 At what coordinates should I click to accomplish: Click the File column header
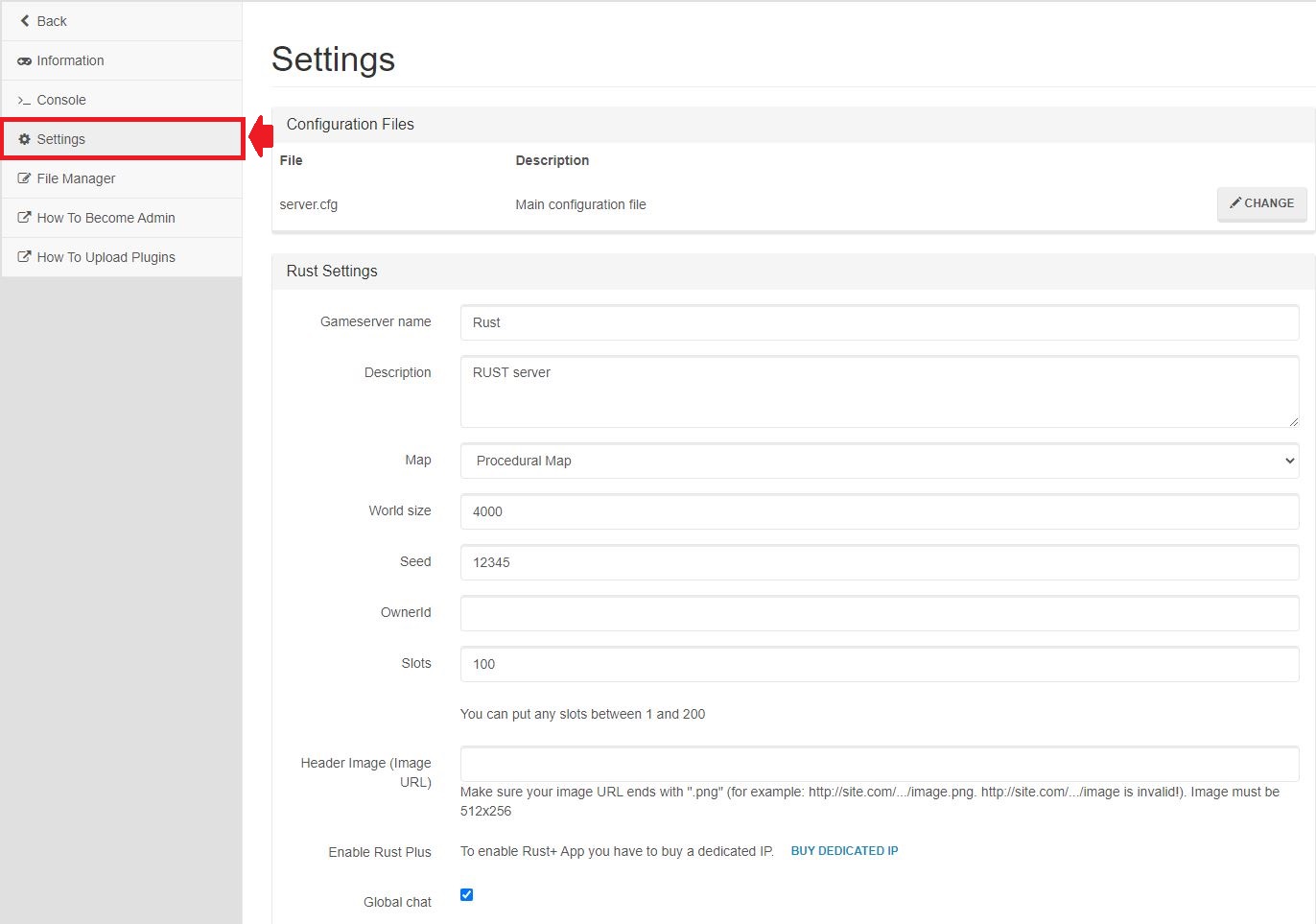pyautogui.click(x=291, y=160)
